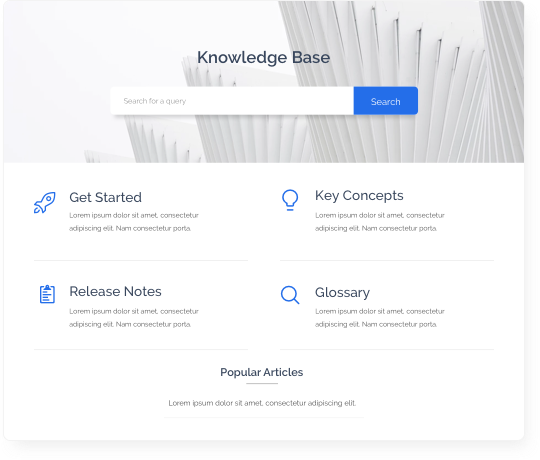Image resolution: width=540 pixels, height=460 pixels.
Task: Click the description text under Glossary
Action: [380, 318]
